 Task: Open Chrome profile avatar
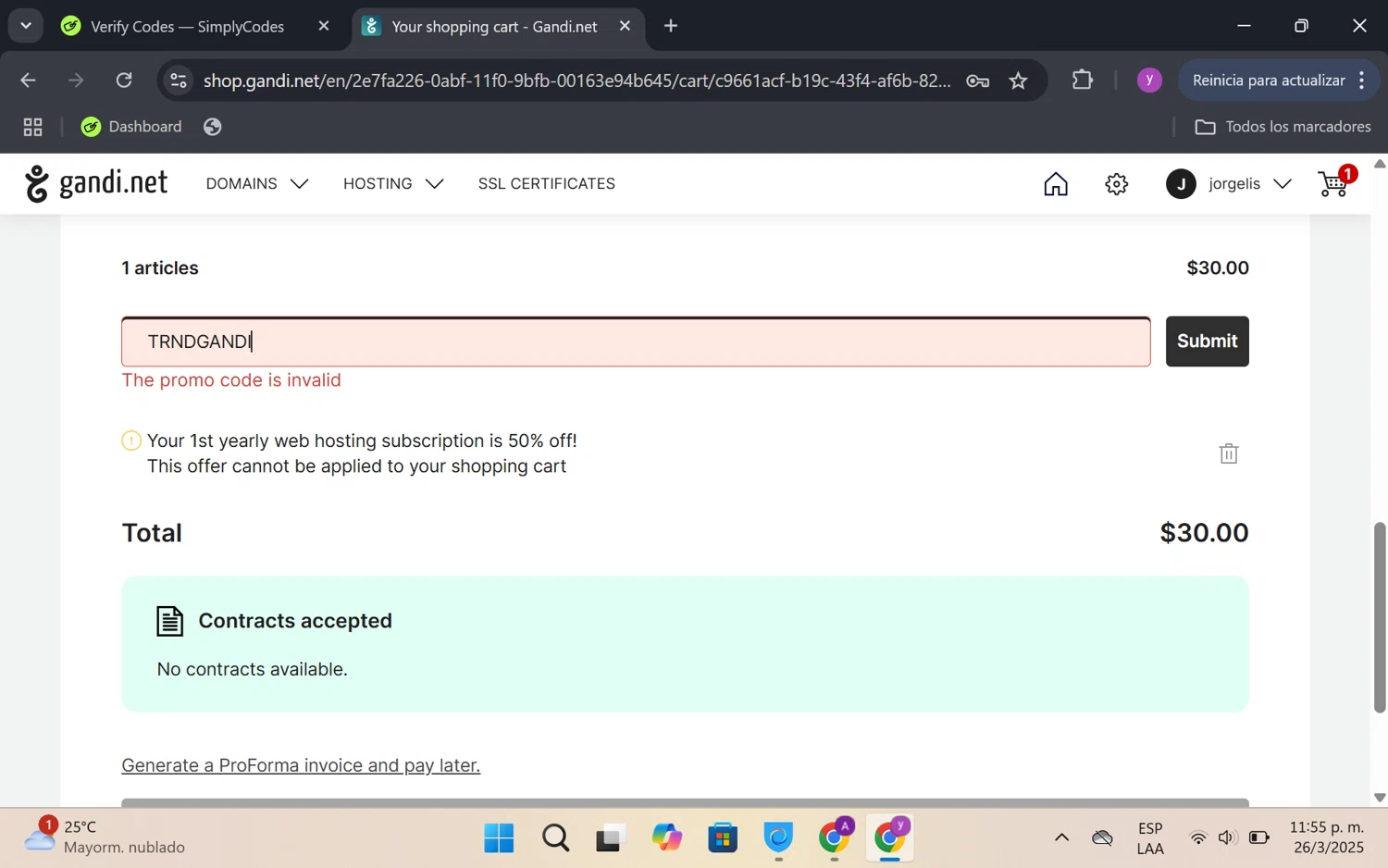tap(1149, 81)
